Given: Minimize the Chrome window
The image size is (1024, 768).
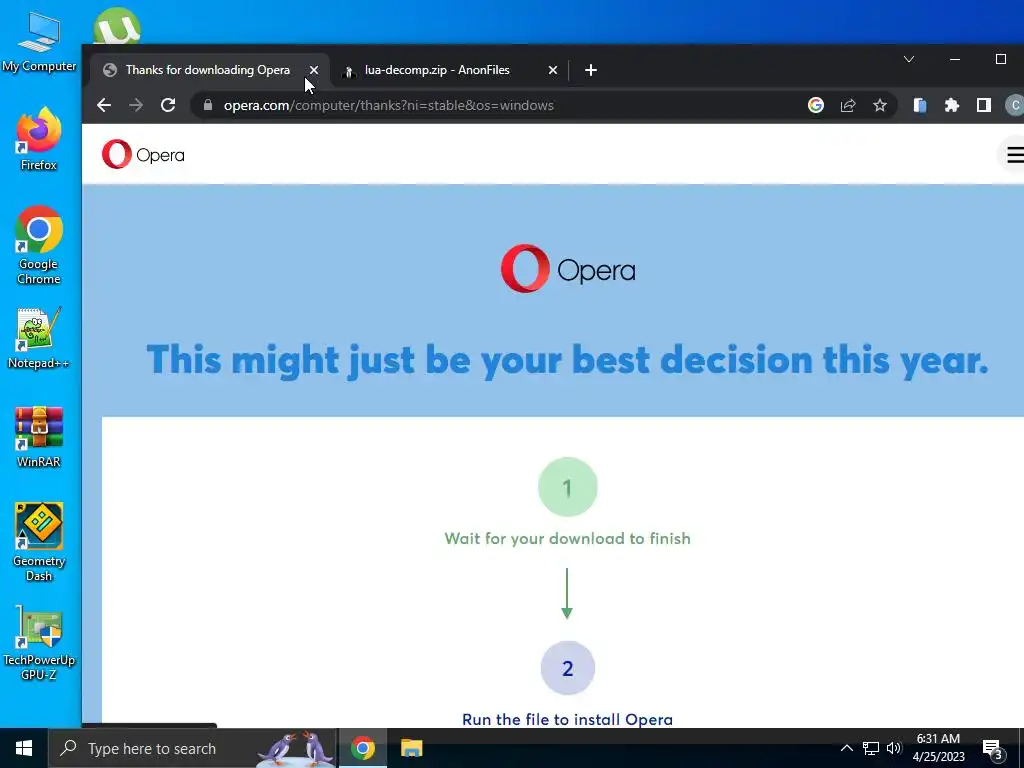Looking at the screenshot, I should [955, 59].
